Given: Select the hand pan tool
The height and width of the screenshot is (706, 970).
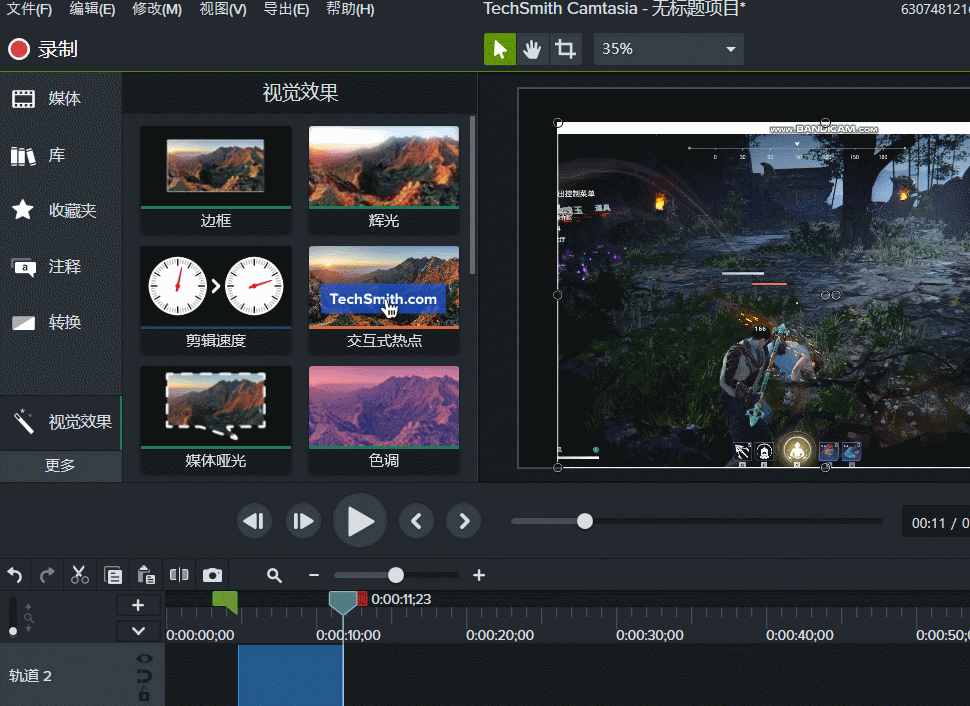Looking at the screenshot, I should [532, 49].
